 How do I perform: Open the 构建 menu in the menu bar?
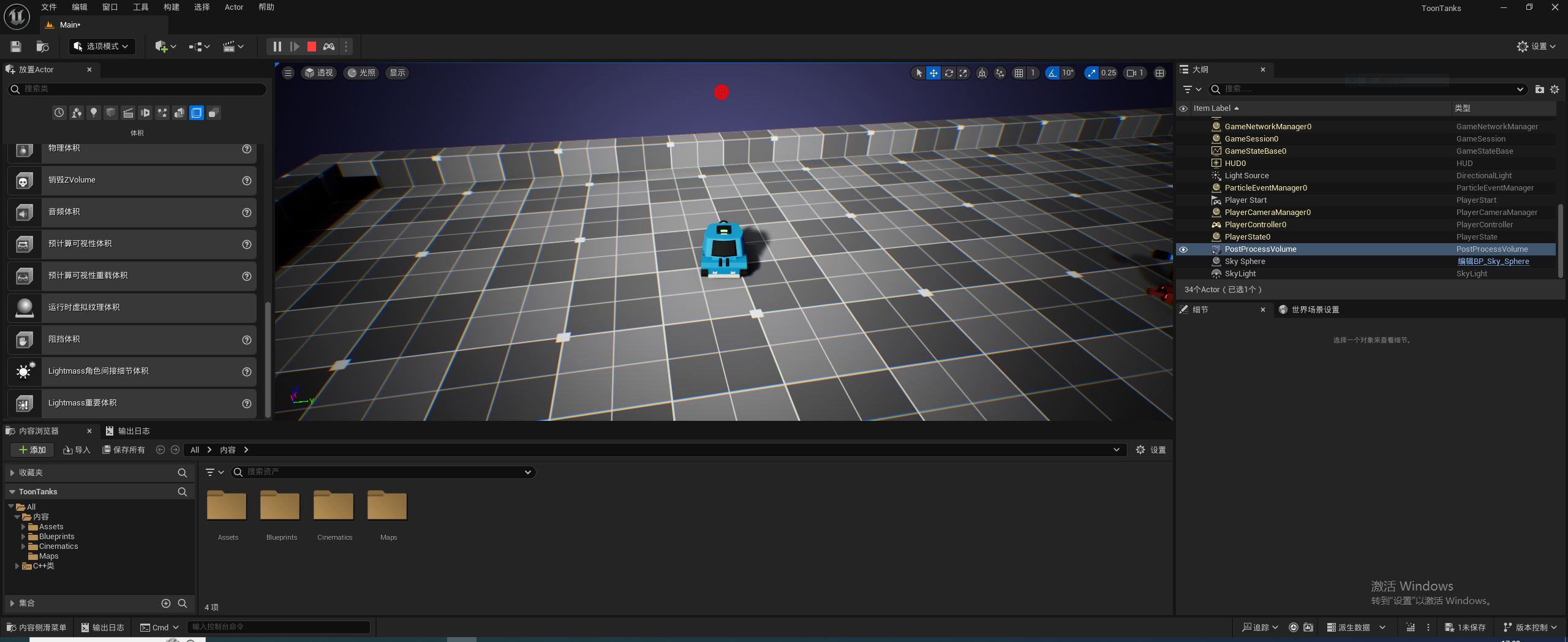click(x=171, y=7)
